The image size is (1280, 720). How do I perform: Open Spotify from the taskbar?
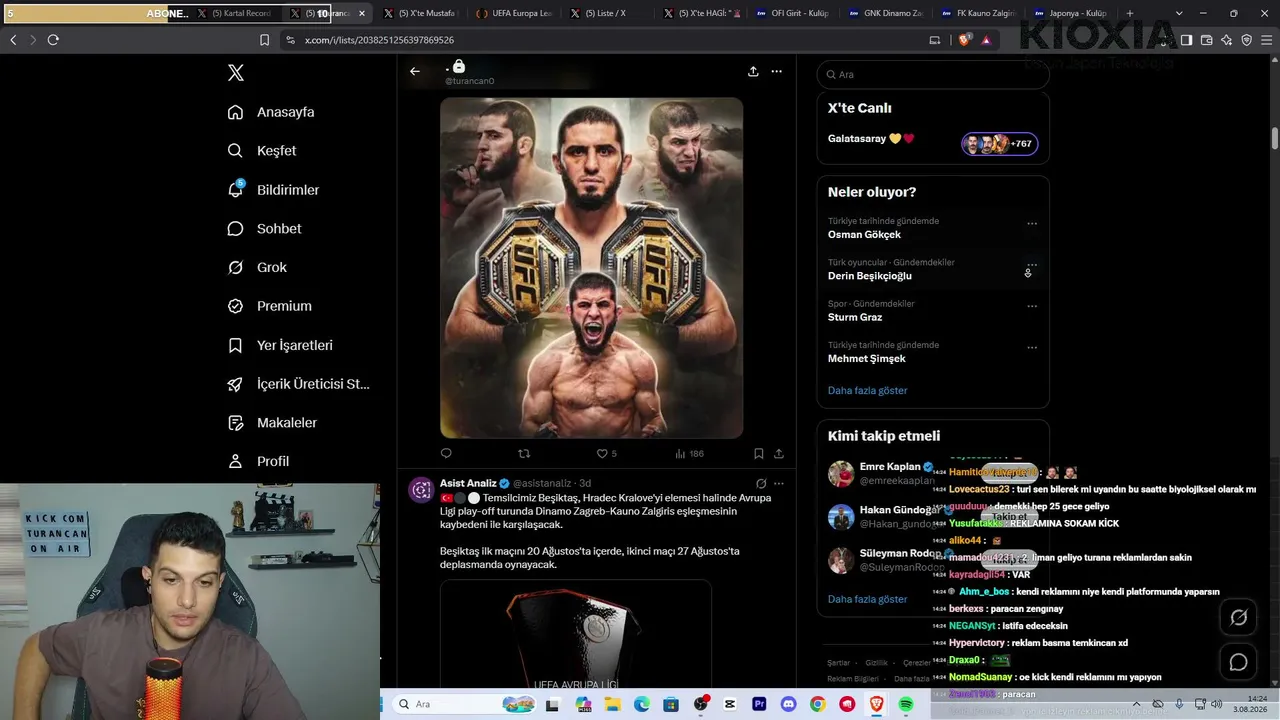click(x=906, y=704)
